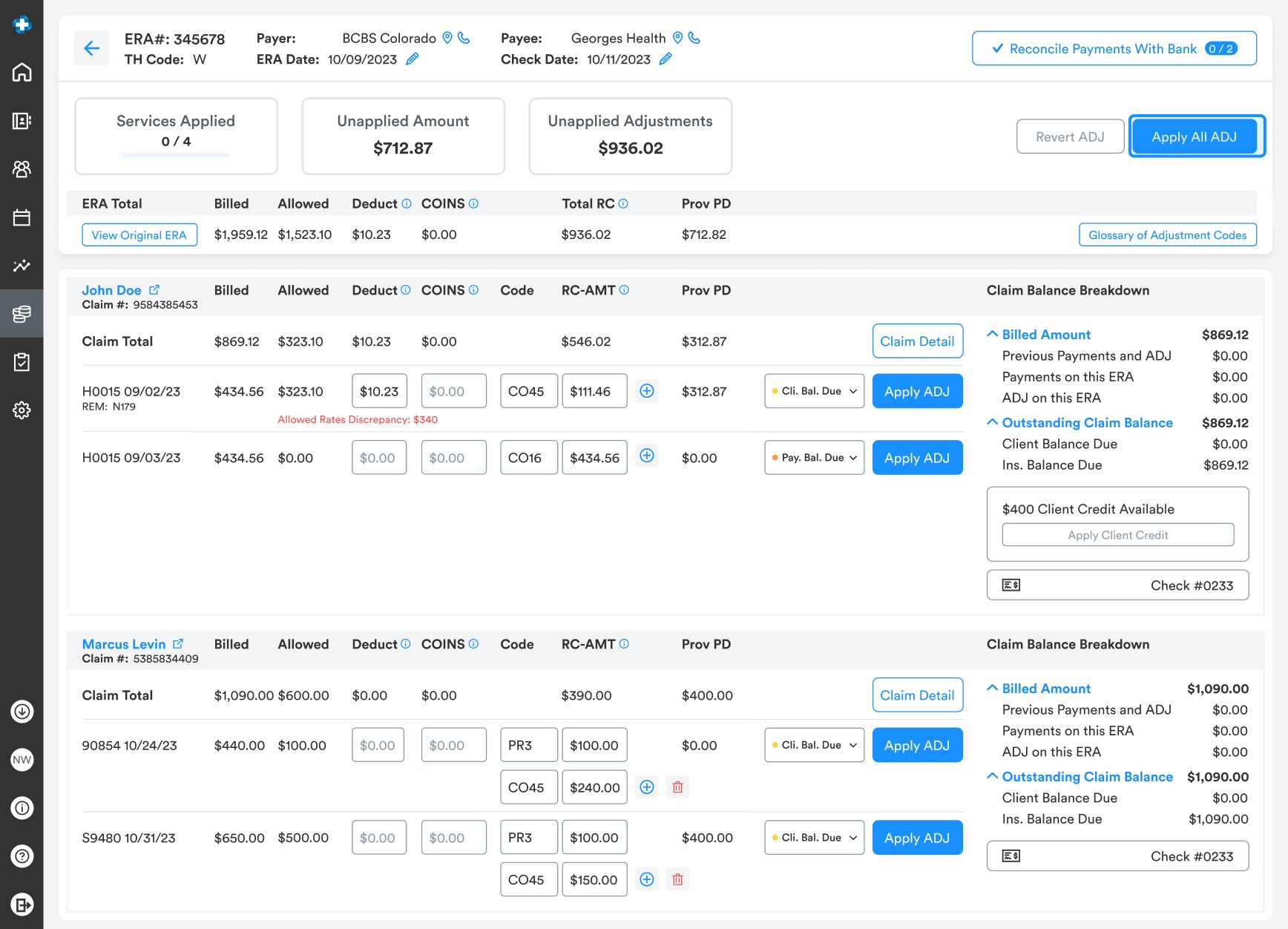Open John Doe's external profile link icon
The width and height of the screenshot is (1288, 929).
point(154,290)
